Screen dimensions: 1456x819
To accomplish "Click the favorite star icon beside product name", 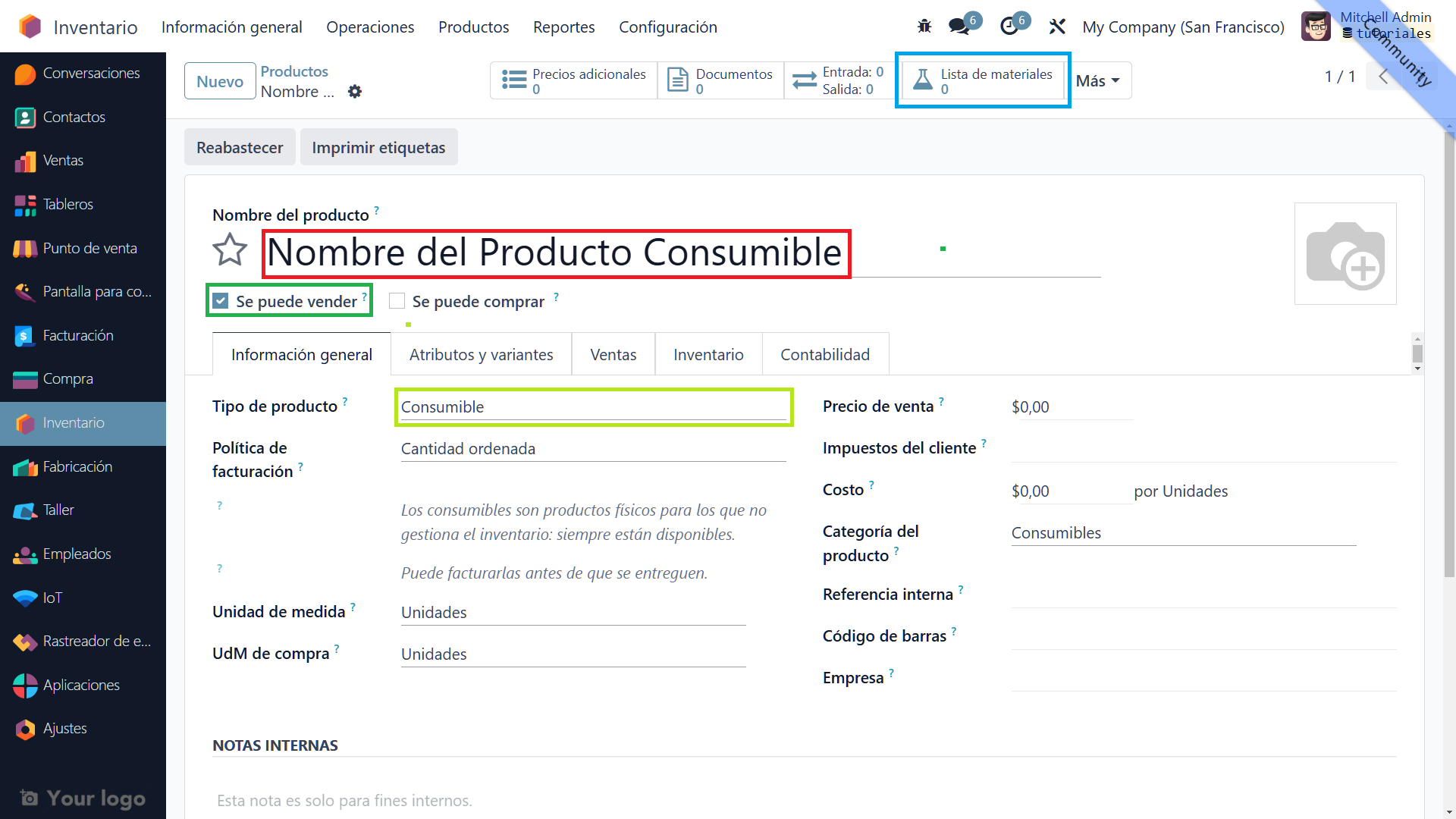I will click(x=230, y=250).
